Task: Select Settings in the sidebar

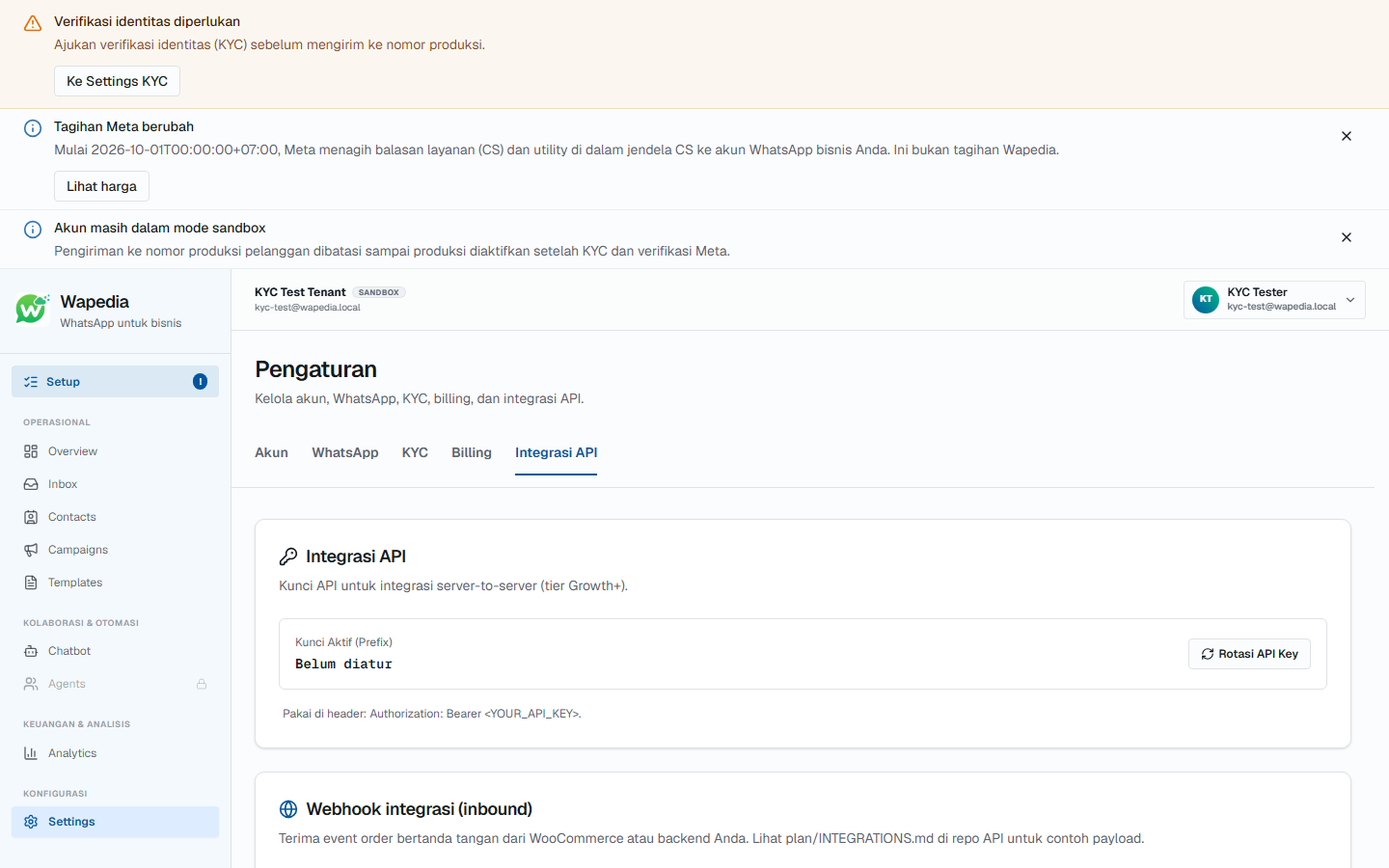Action: point(115,822)
